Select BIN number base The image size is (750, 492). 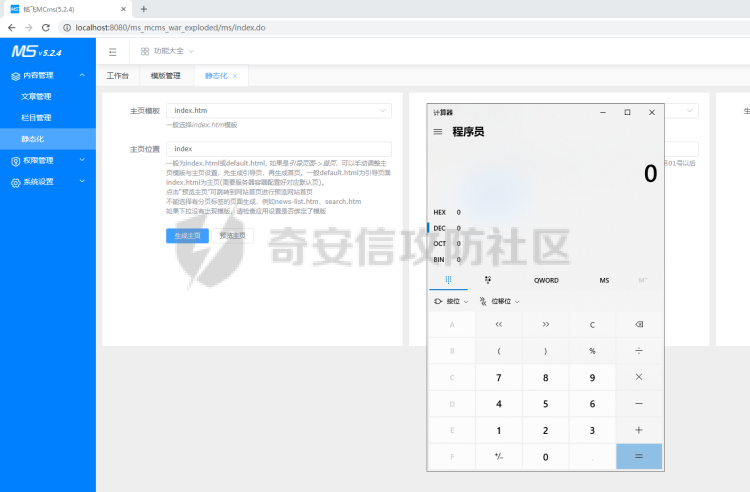click(440, 259)
